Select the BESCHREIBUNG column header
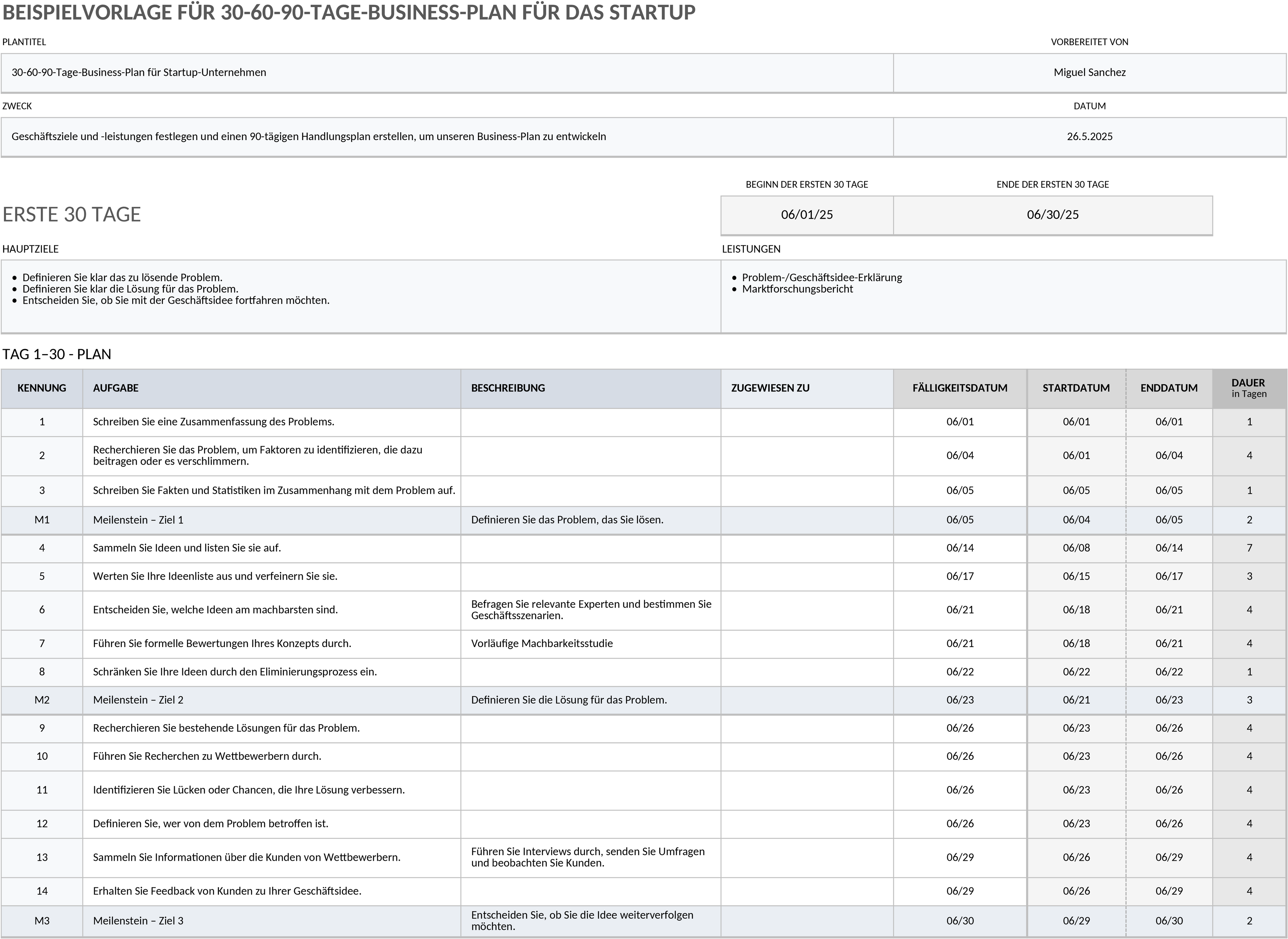 point(591,388)
